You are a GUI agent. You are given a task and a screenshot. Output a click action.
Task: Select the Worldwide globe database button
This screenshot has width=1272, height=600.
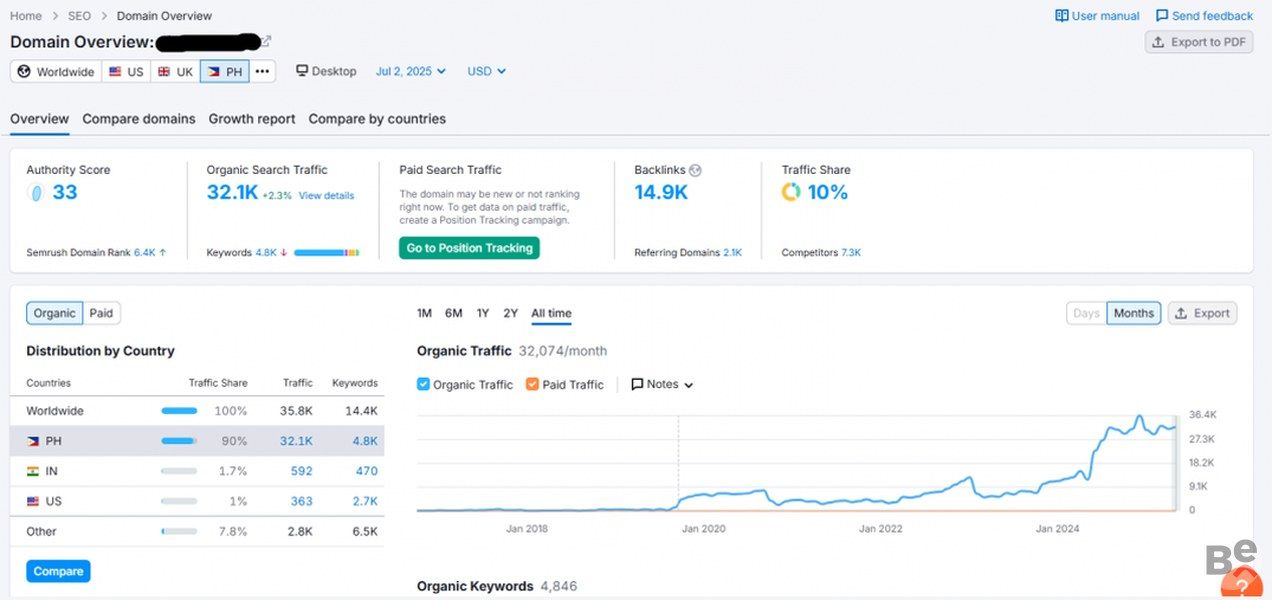coord(56,72)
